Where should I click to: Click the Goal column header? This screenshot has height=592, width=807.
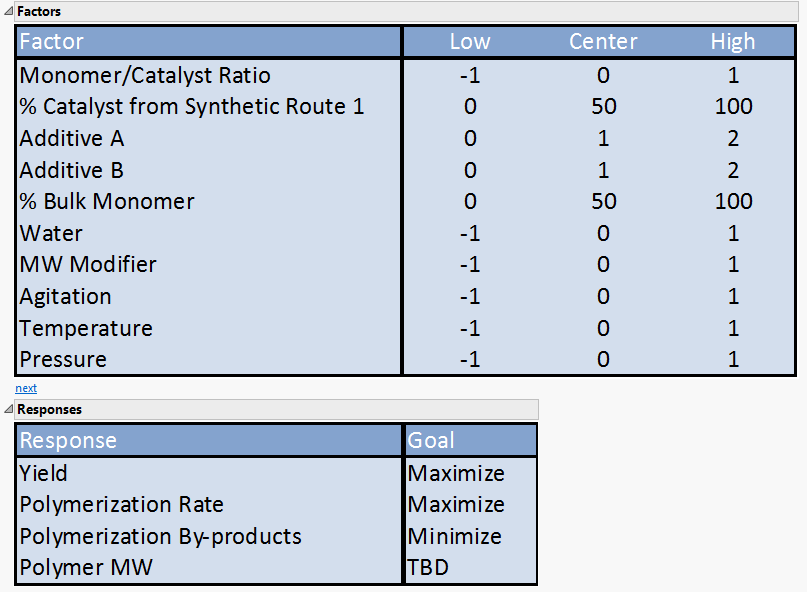pyautogui.click(x=431, y=440)
